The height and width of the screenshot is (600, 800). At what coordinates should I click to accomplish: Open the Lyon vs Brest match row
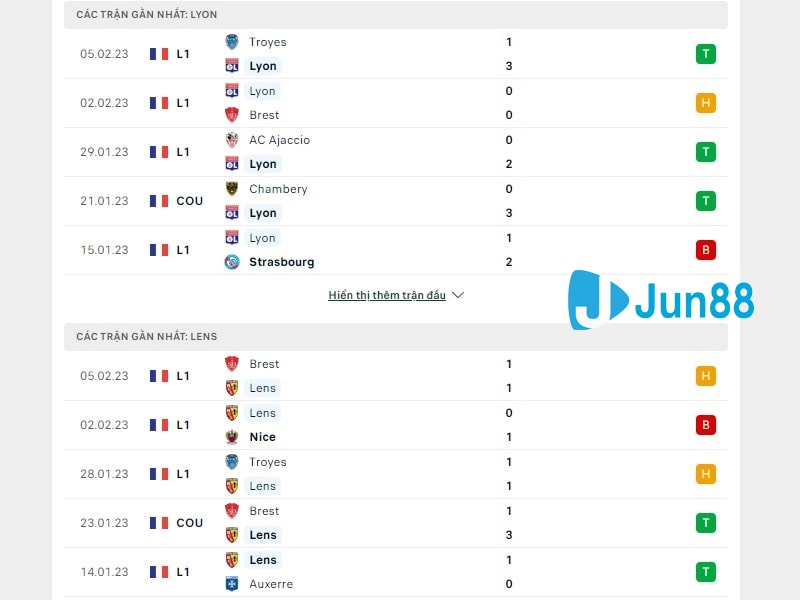pyautogui.click(x=400, y=103)
